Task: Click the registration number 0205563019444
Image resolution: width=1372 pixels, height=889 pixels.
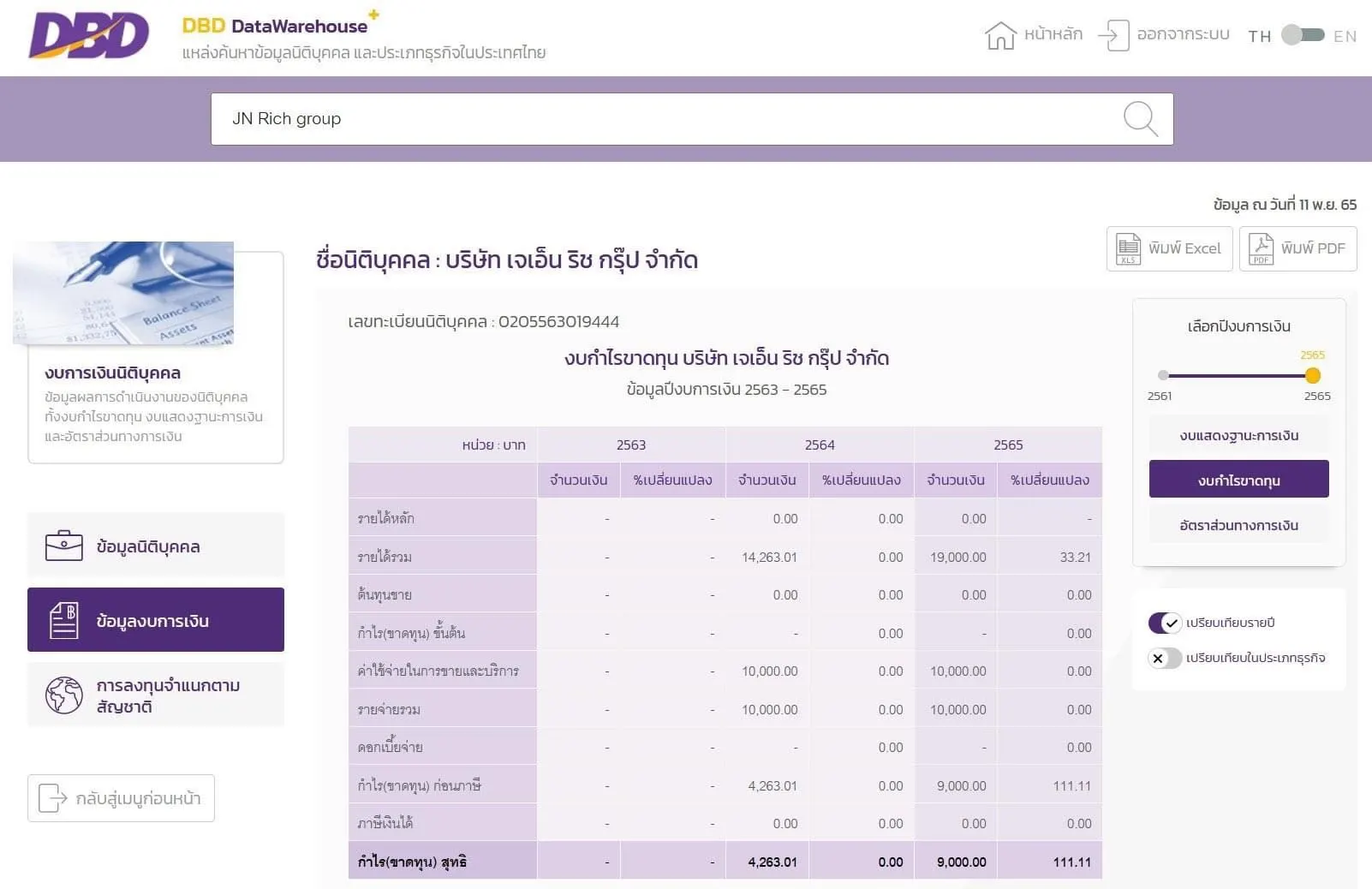Action: (558, 321)
